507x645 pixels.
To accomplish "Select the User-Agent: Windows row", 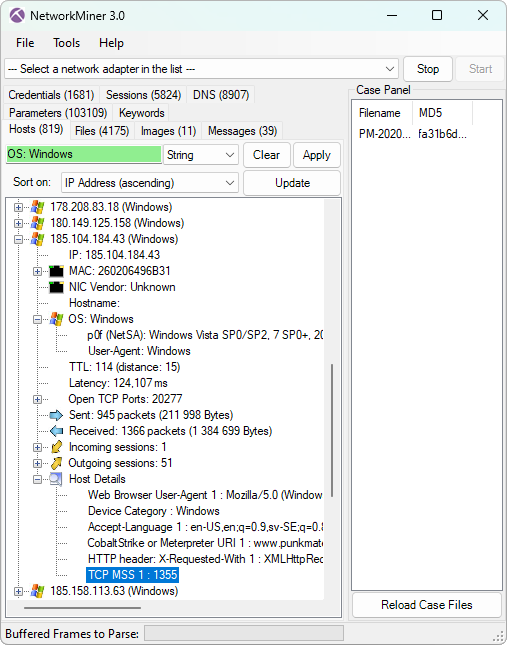I will 139,351.
